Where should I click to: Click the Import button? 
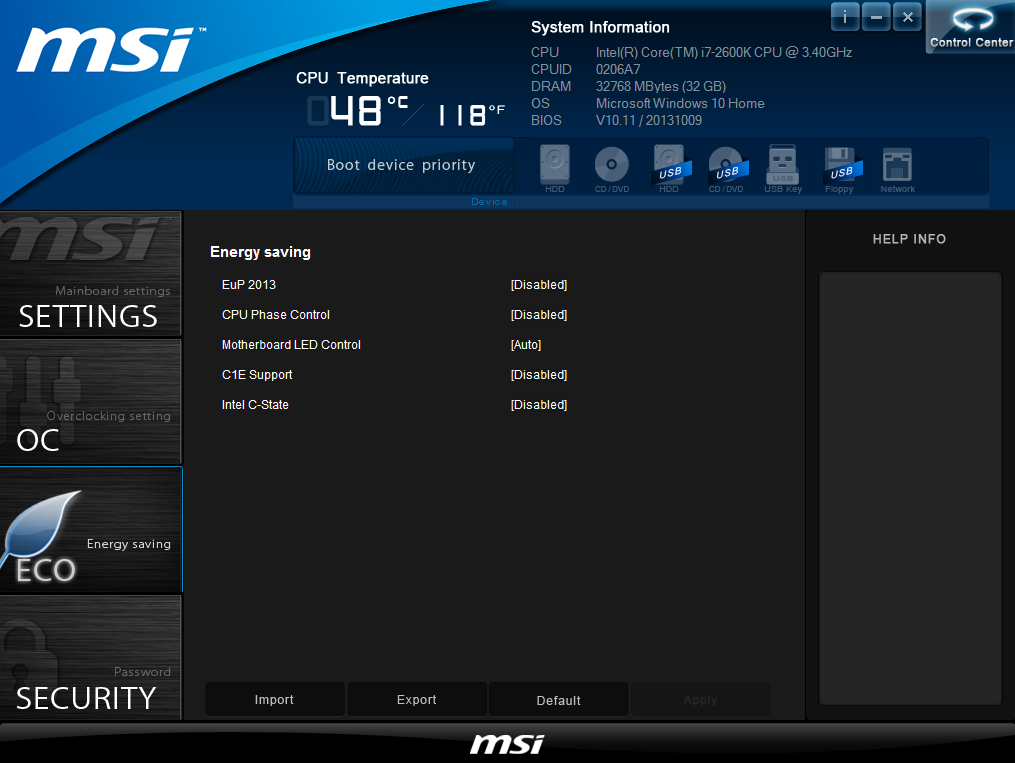(274, 700)
